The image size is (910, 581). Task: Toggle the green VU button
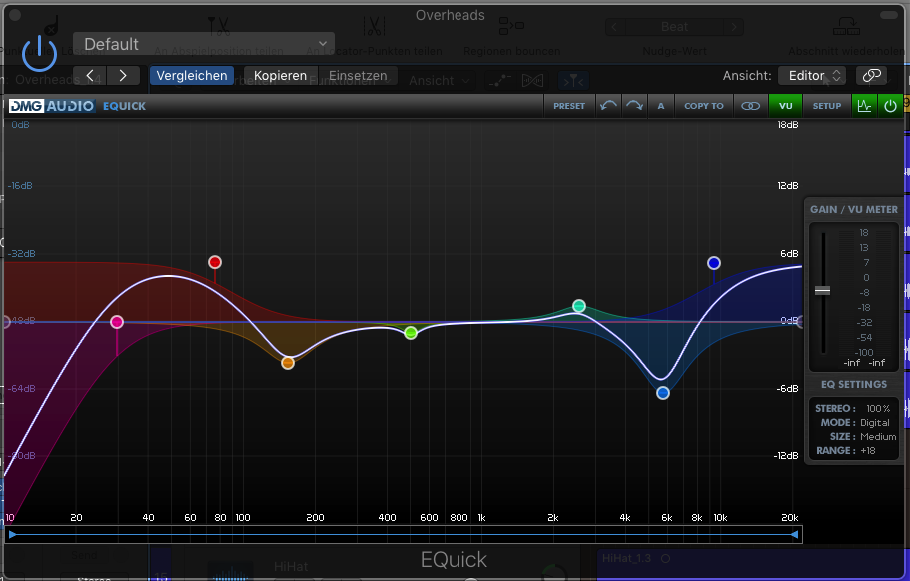[785, 106]
